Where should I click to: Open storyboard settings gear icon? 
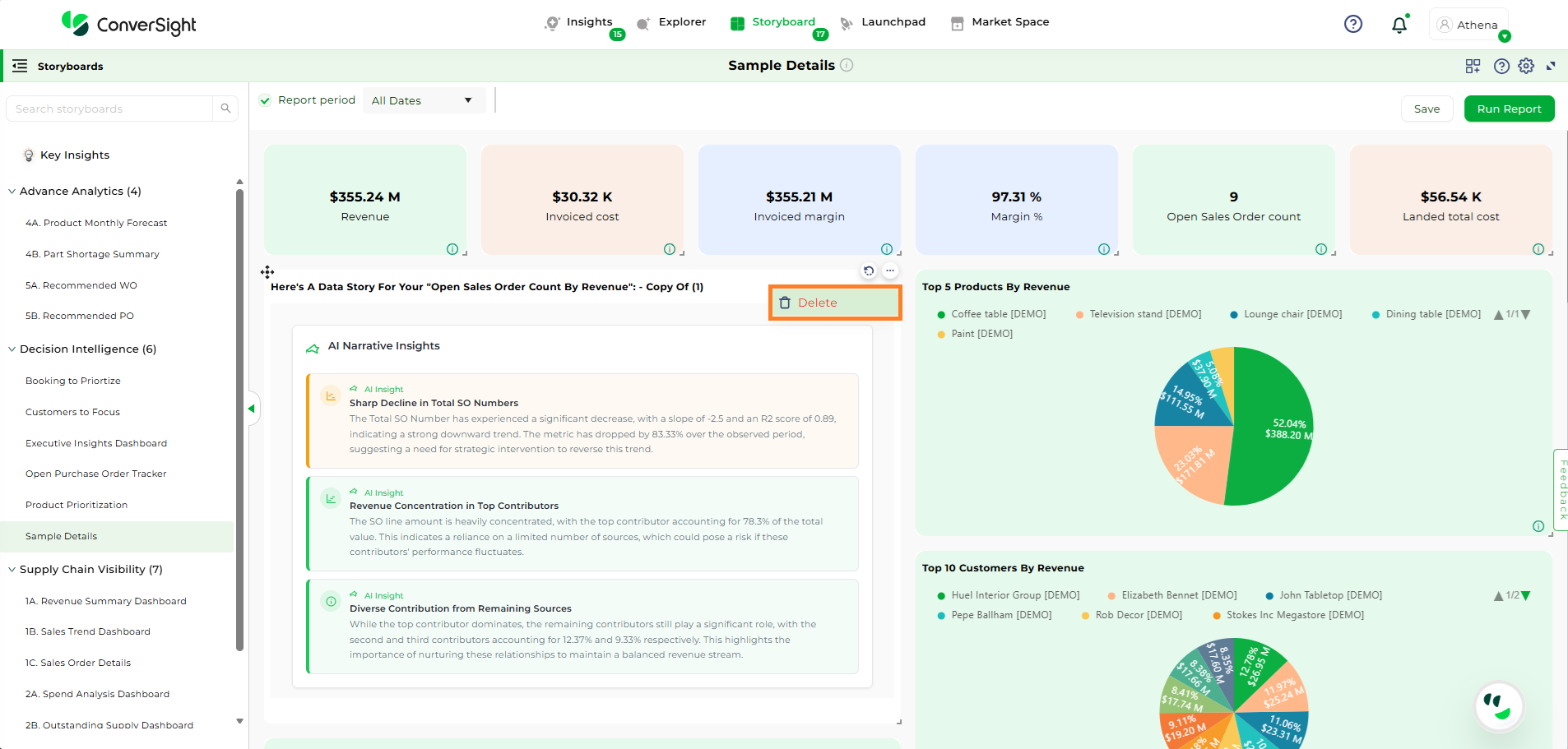point(1526,66)
